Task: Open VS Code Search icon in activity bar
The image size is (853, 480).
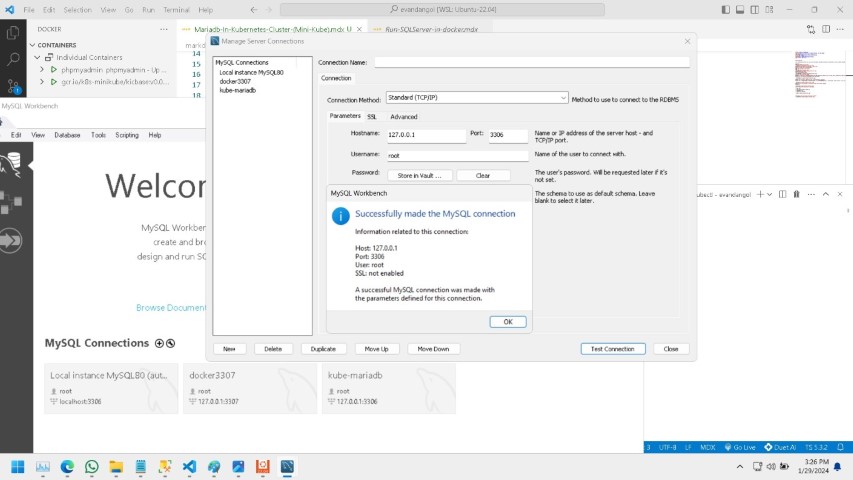Action: pyautogui.click(x=13, y=59)
